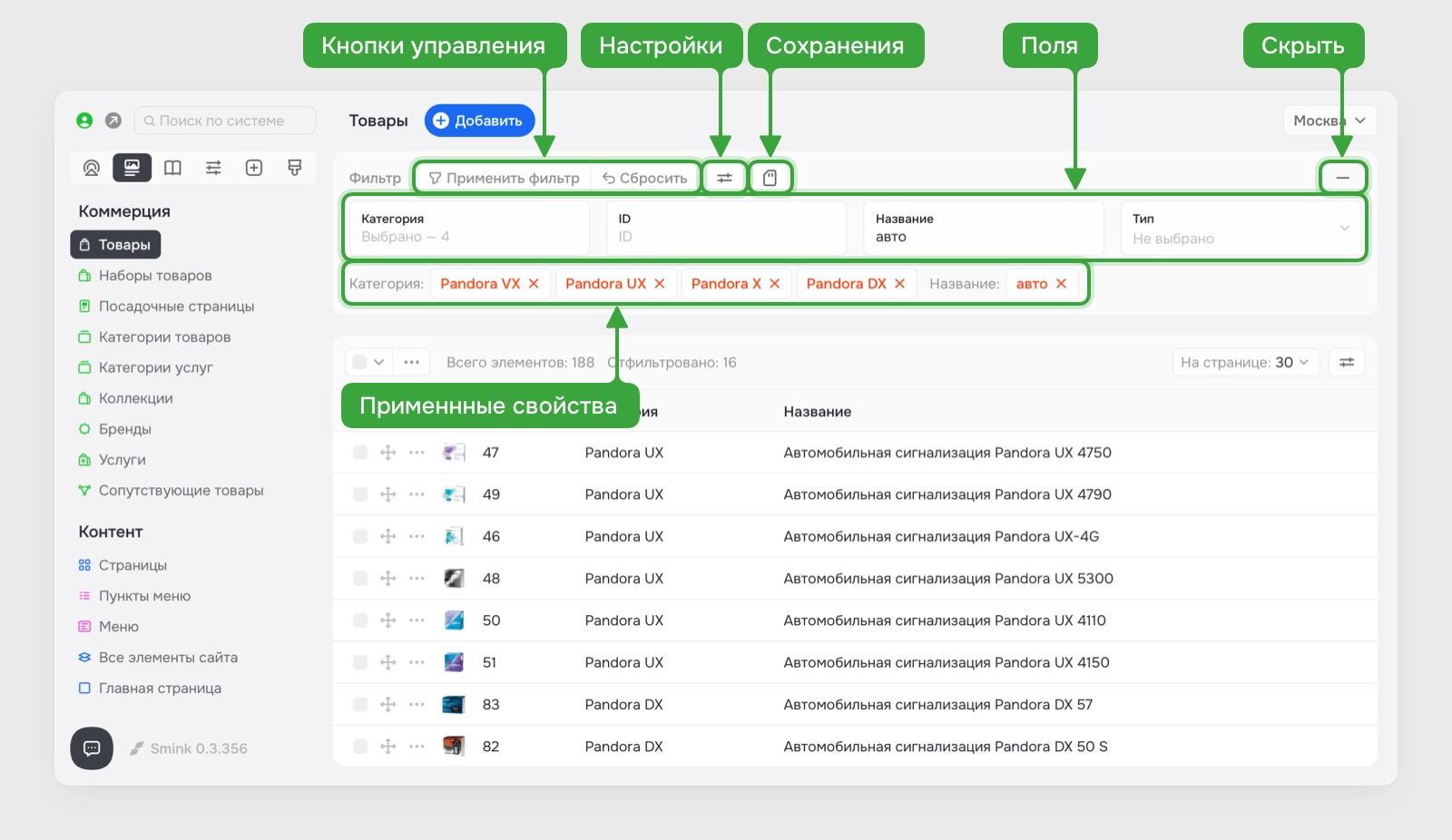Open filter settings sliders icon
Image resolution: width=1452 pixels, height=840 pixels.
tap(724, 178)
